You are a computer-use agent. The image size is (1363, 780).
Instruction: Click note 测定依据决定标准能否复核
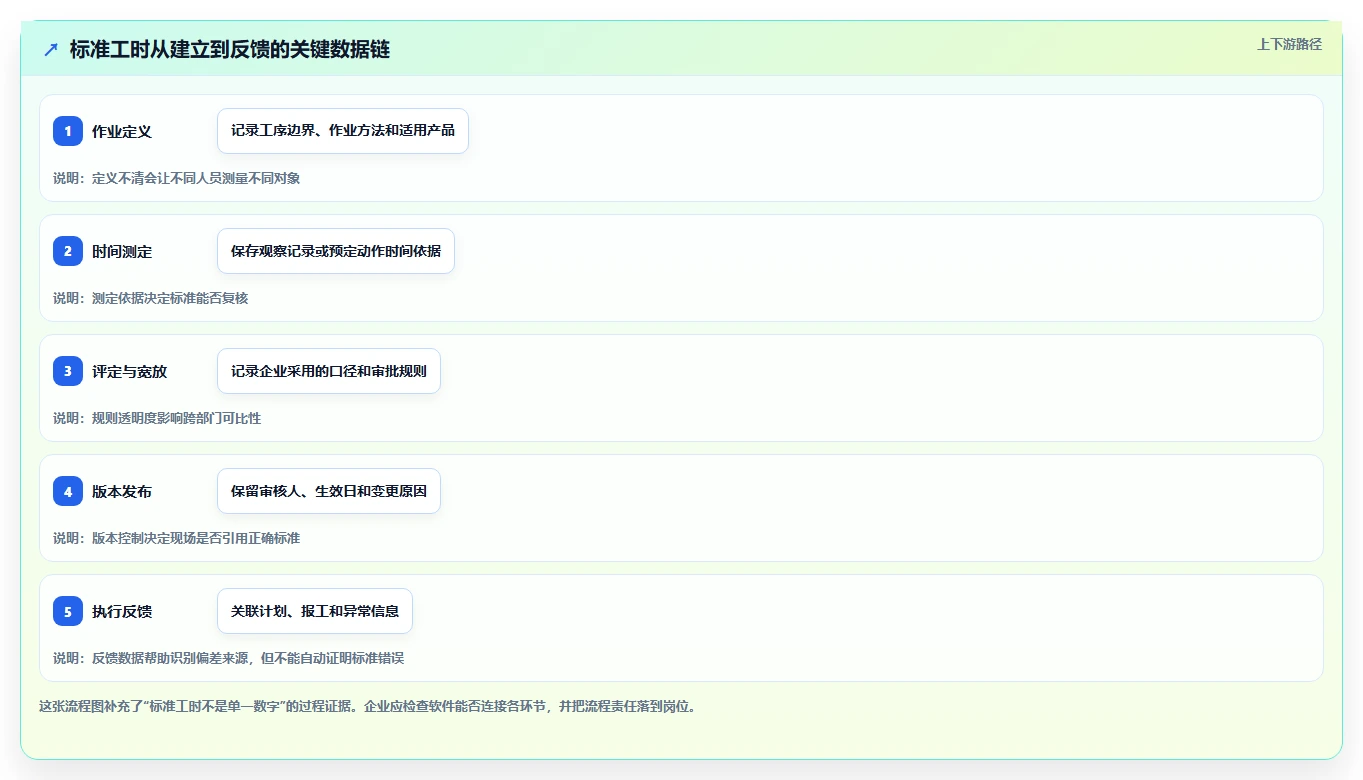150,298
